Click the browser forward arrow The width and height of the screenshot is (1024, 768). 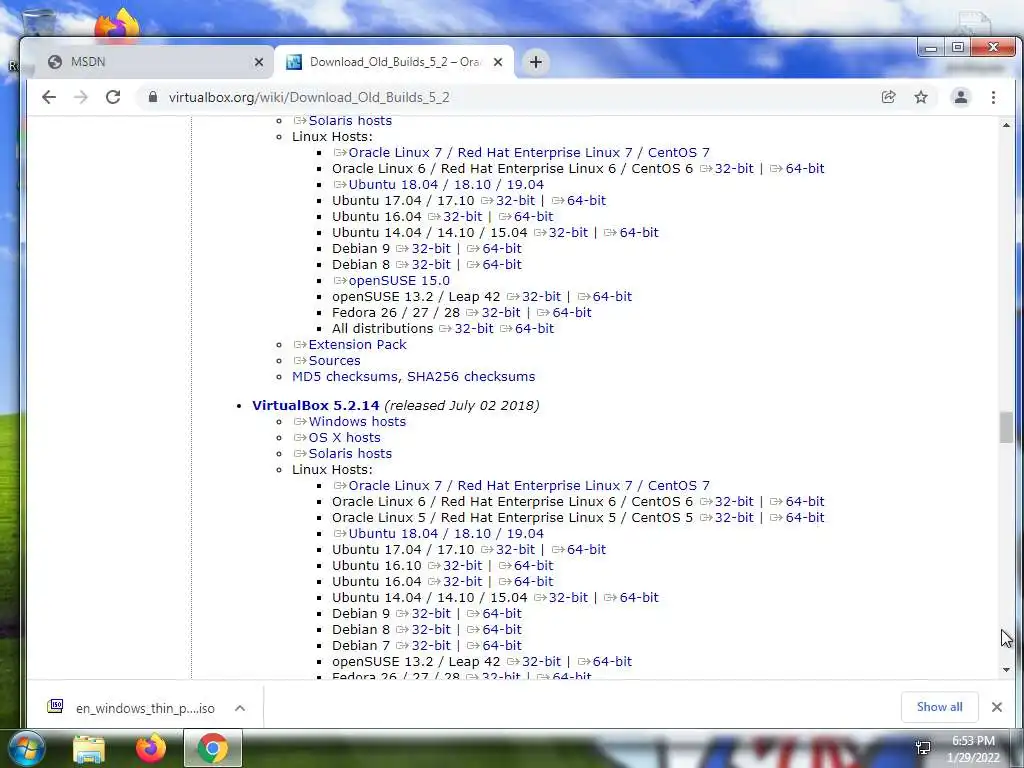pyautogui.click(x=80, y=97)
